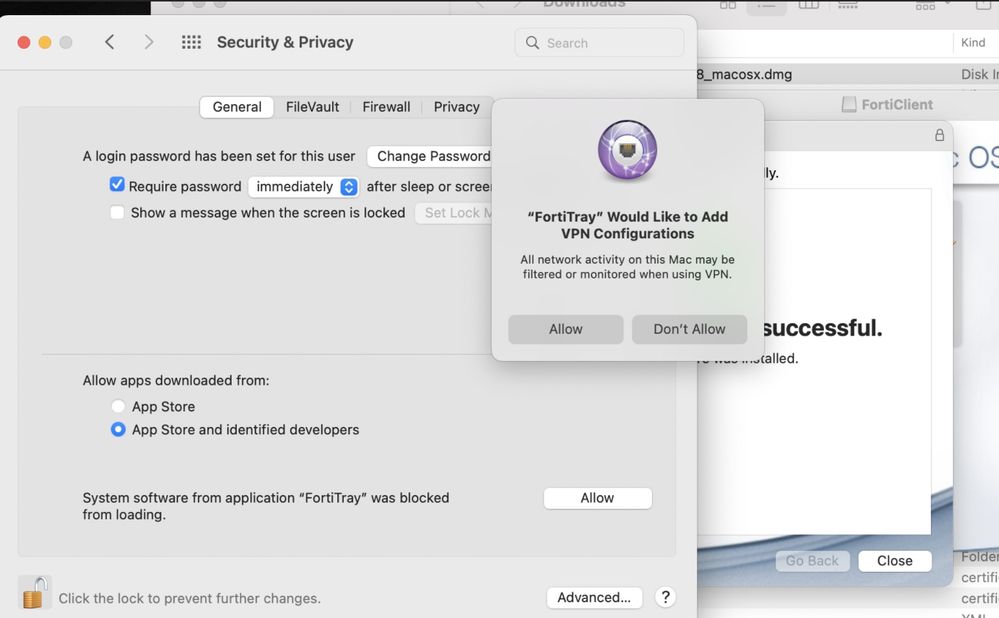Switch to the Firewall tab
This screenshot has width=999, height=618.
386,107
